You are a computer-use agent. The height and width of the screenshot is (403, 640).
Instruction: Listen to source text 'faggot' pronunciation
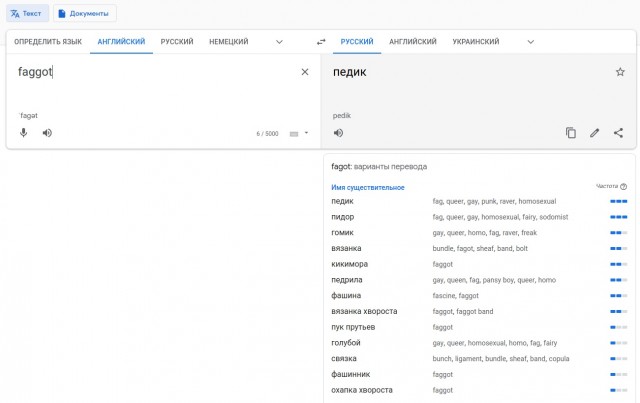47,133
